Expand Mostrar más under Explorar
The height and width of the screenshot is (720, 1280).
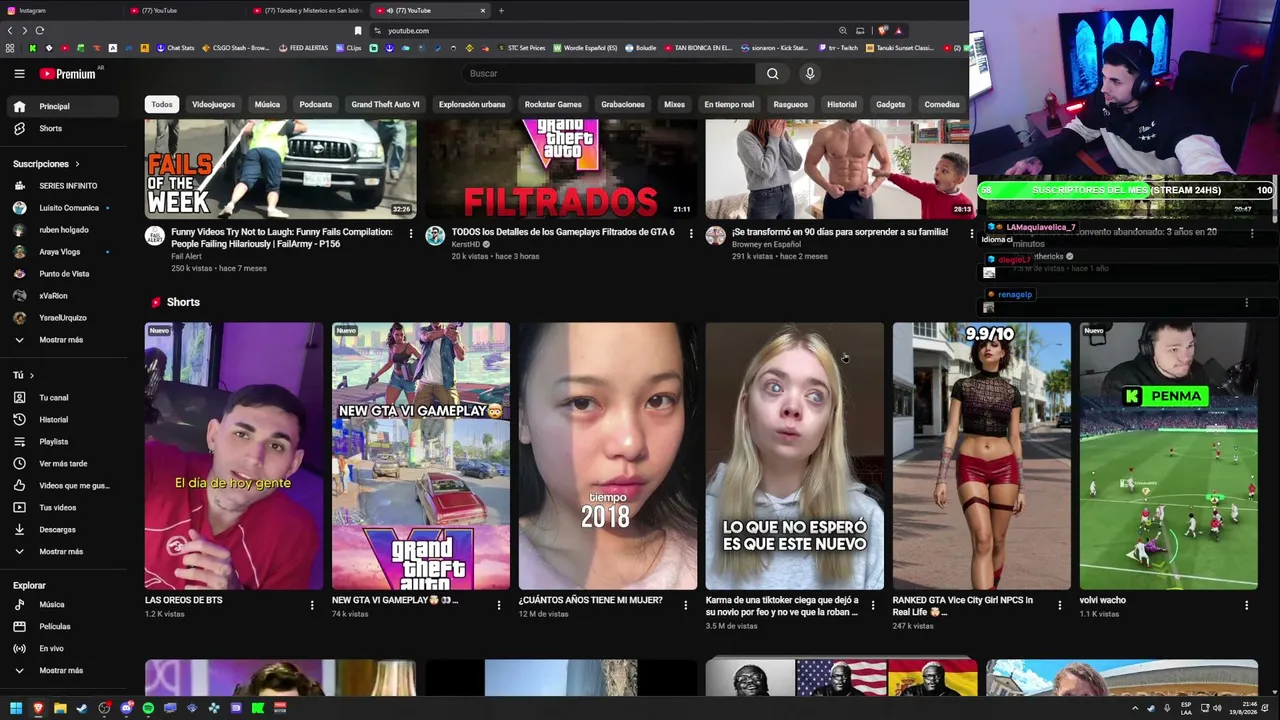[61, 671]
